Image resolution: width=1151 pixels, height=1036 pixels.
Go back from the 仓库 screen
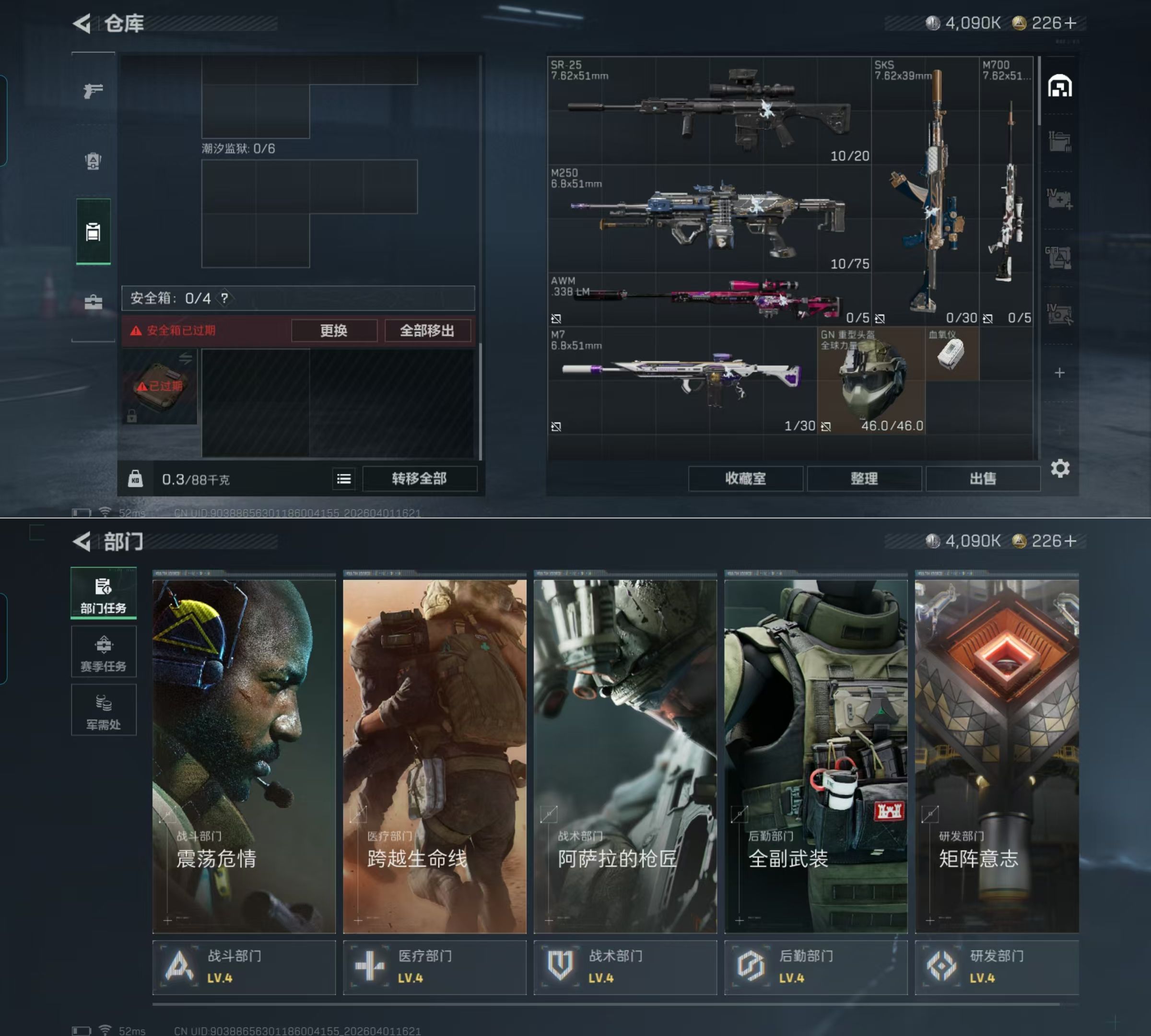tap(82, 24)
